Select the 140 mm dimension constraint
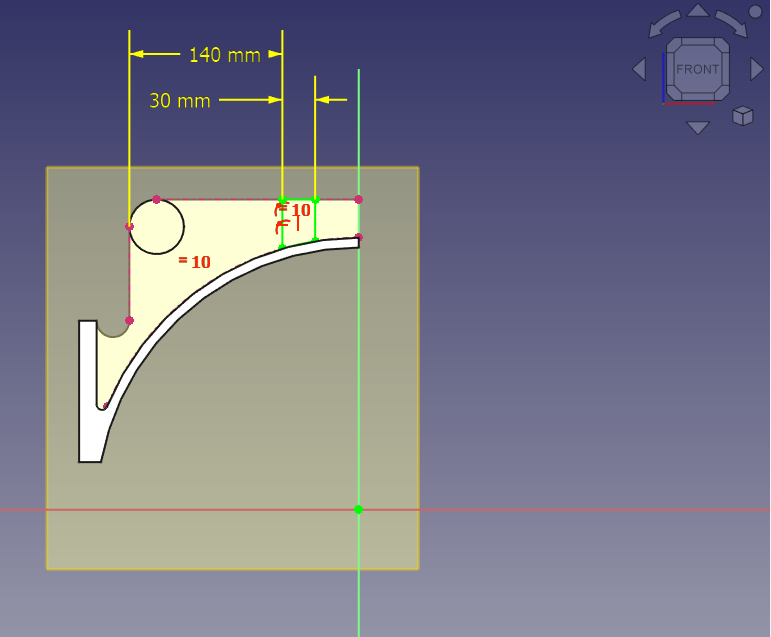Screen dimensions: 771x637 pos(225,55)
